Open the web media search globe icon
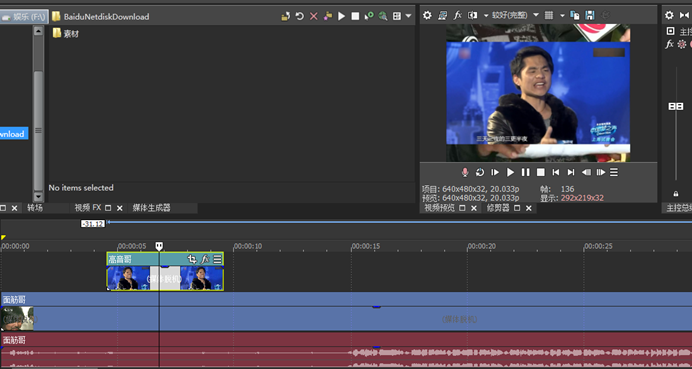The image size is (692, 369). tap(383, 16)
